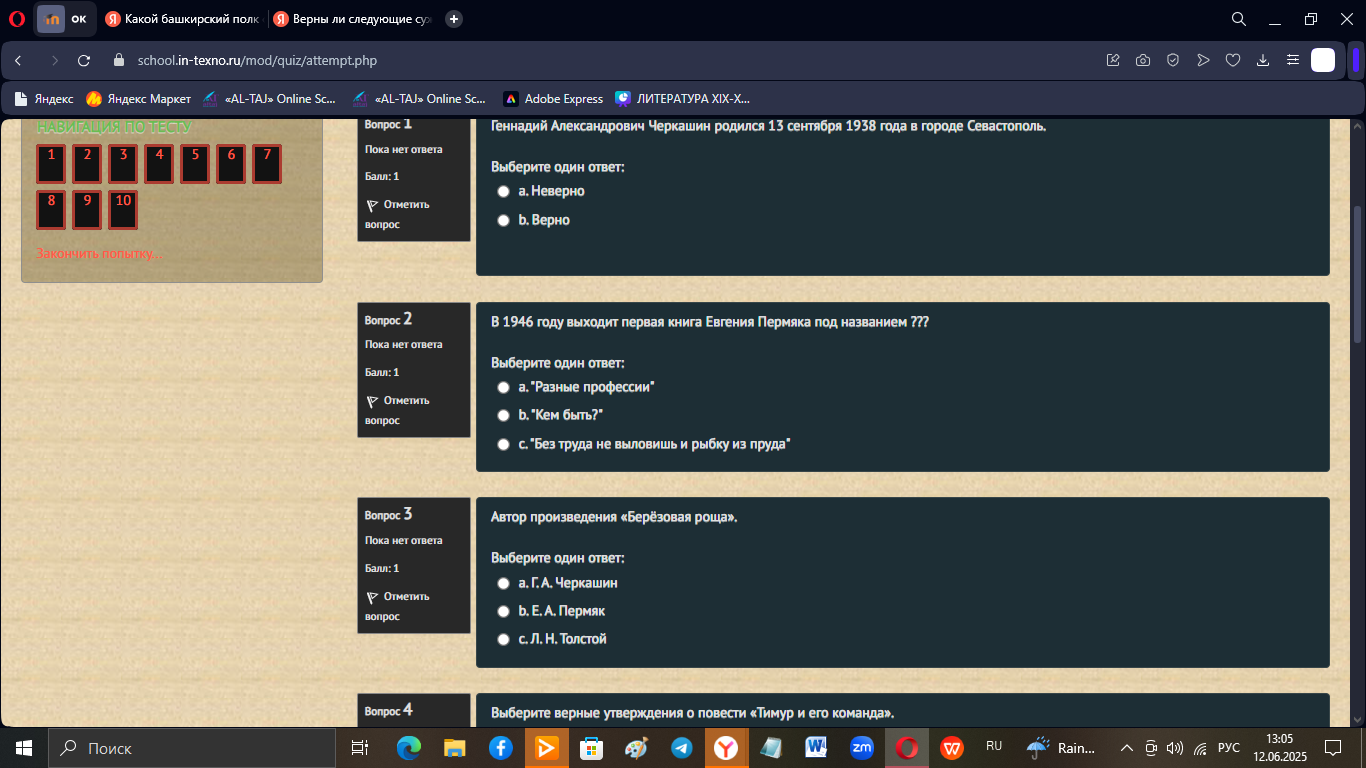This screenshot has width=1366, height=768.
Task: Choose option "Кем быть?"
Action: click(x=504, y=415)
